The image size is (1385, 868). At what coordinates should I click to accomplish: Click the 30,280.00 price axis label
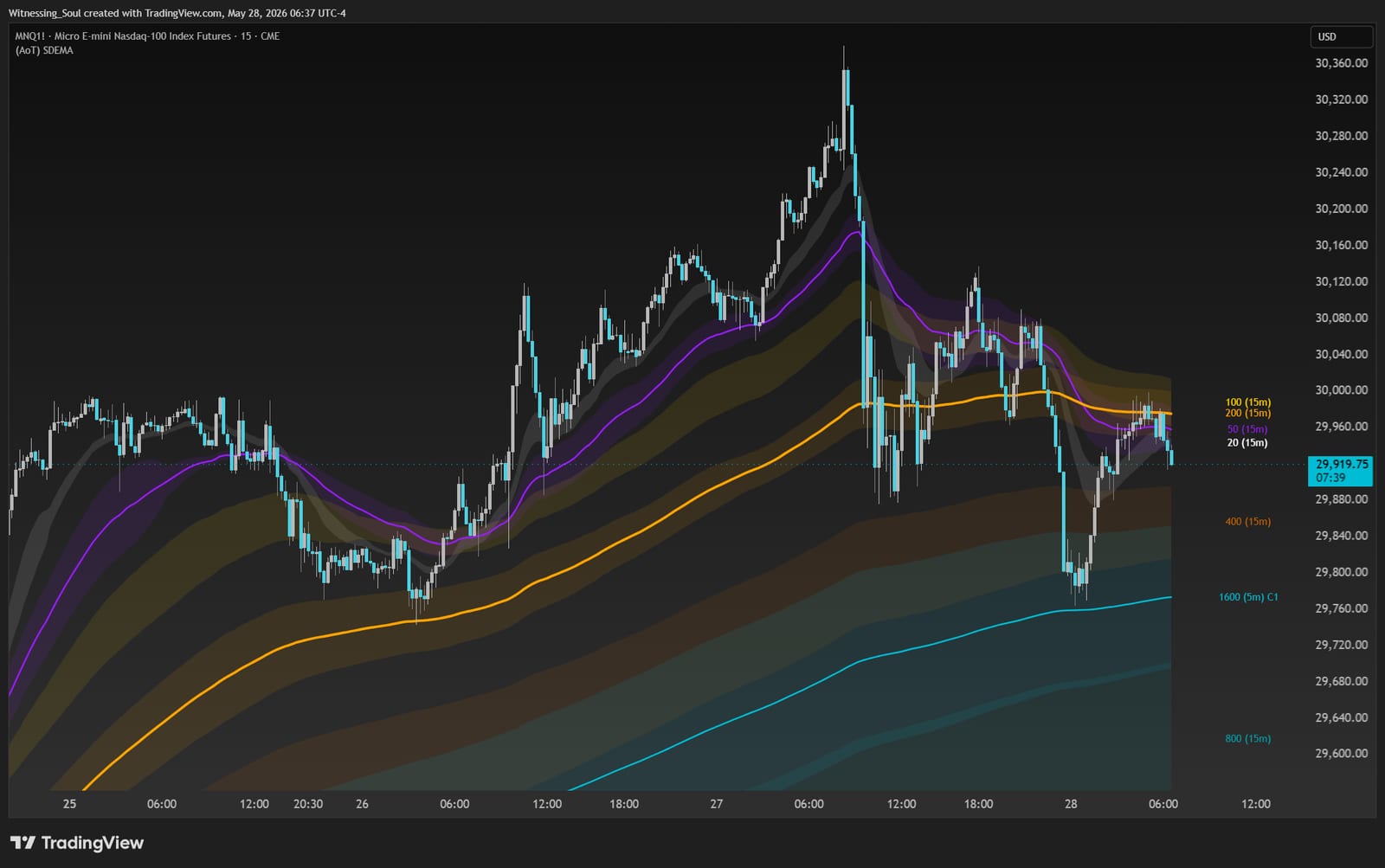(x=1341, y=136)
